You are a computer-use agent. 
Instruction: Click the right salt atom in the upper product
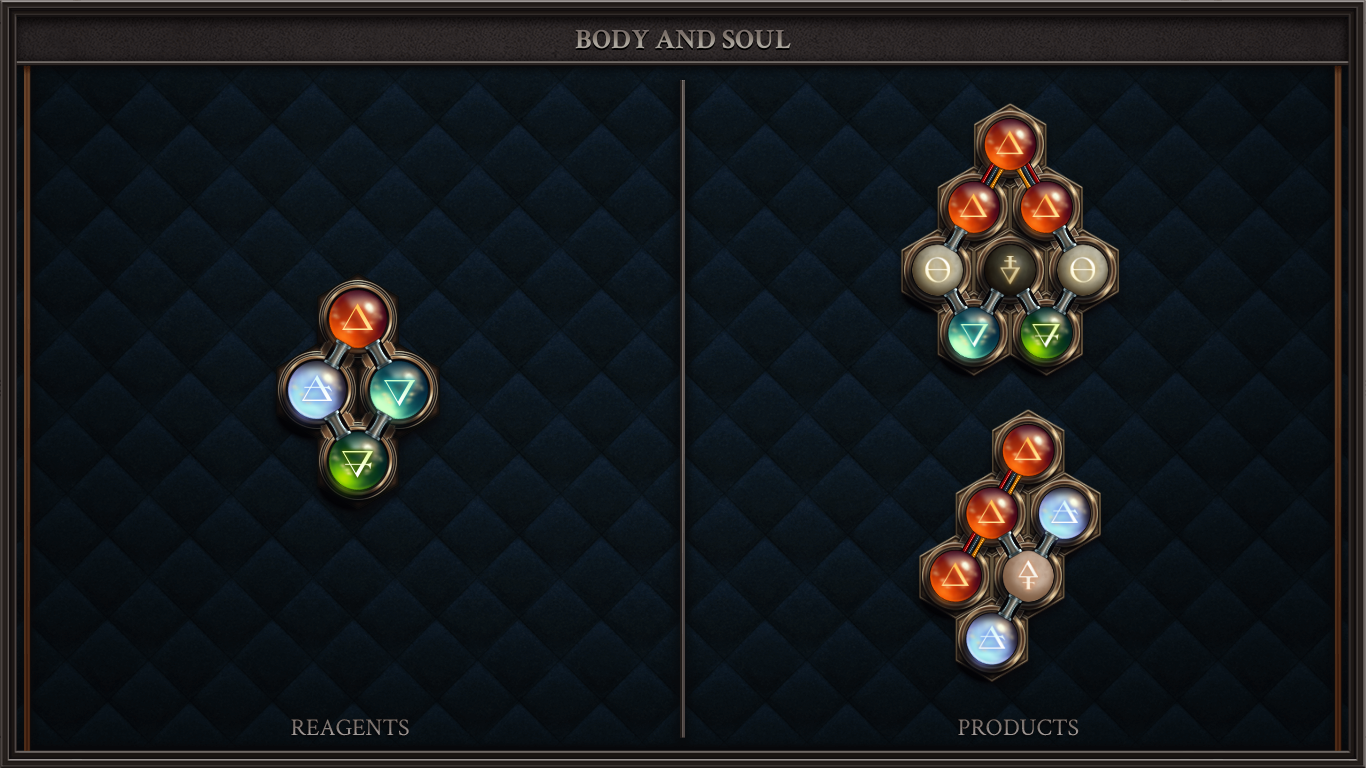pos(1082,269)
